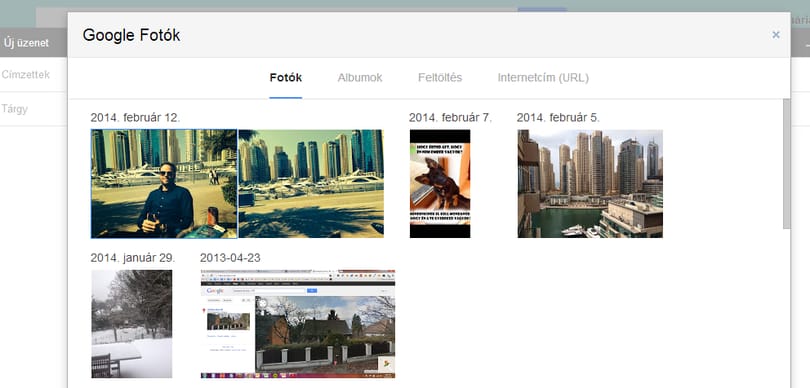The width and height of the screenshot is (810, 388).
Task: Click the 2014. február 5. date heading
Action: [x=558, y=118]
